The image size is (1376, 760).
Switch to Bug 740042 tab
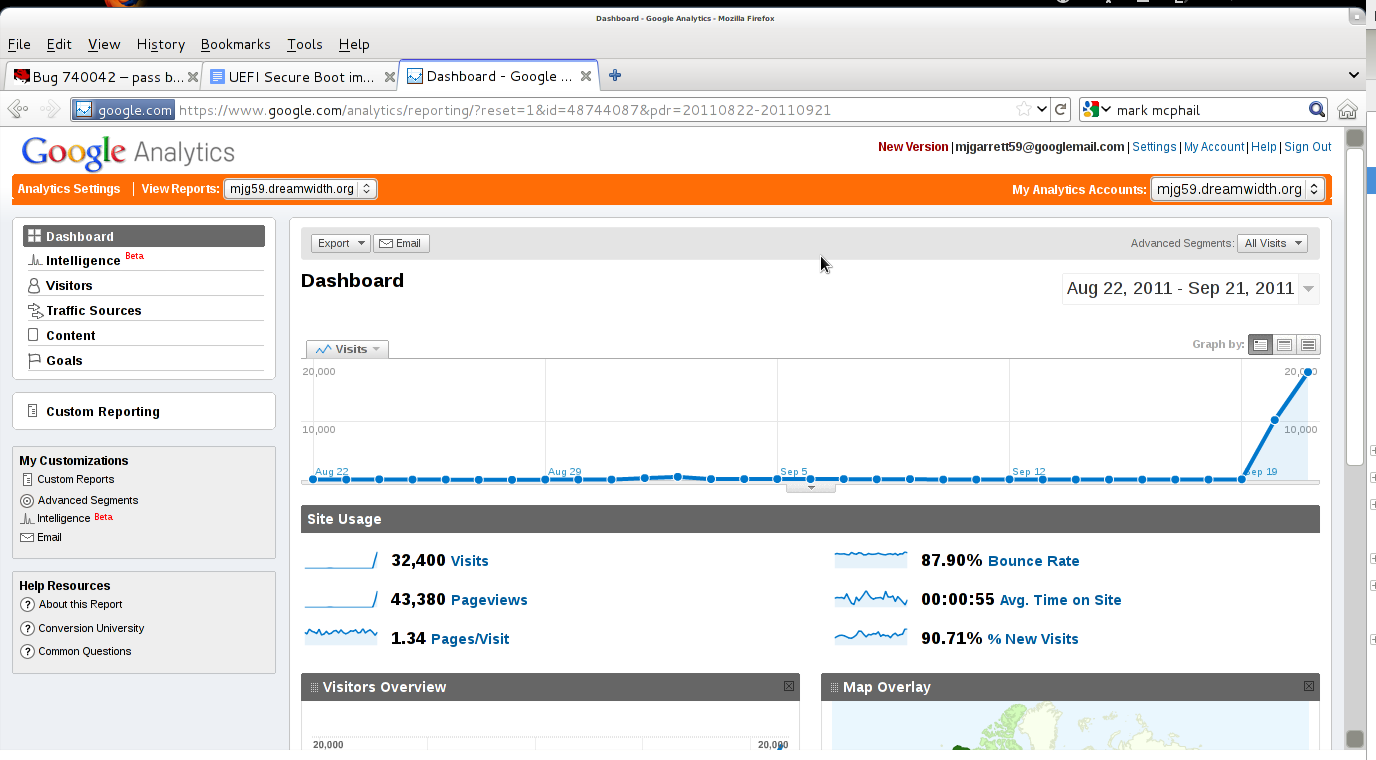coord(104,77)
